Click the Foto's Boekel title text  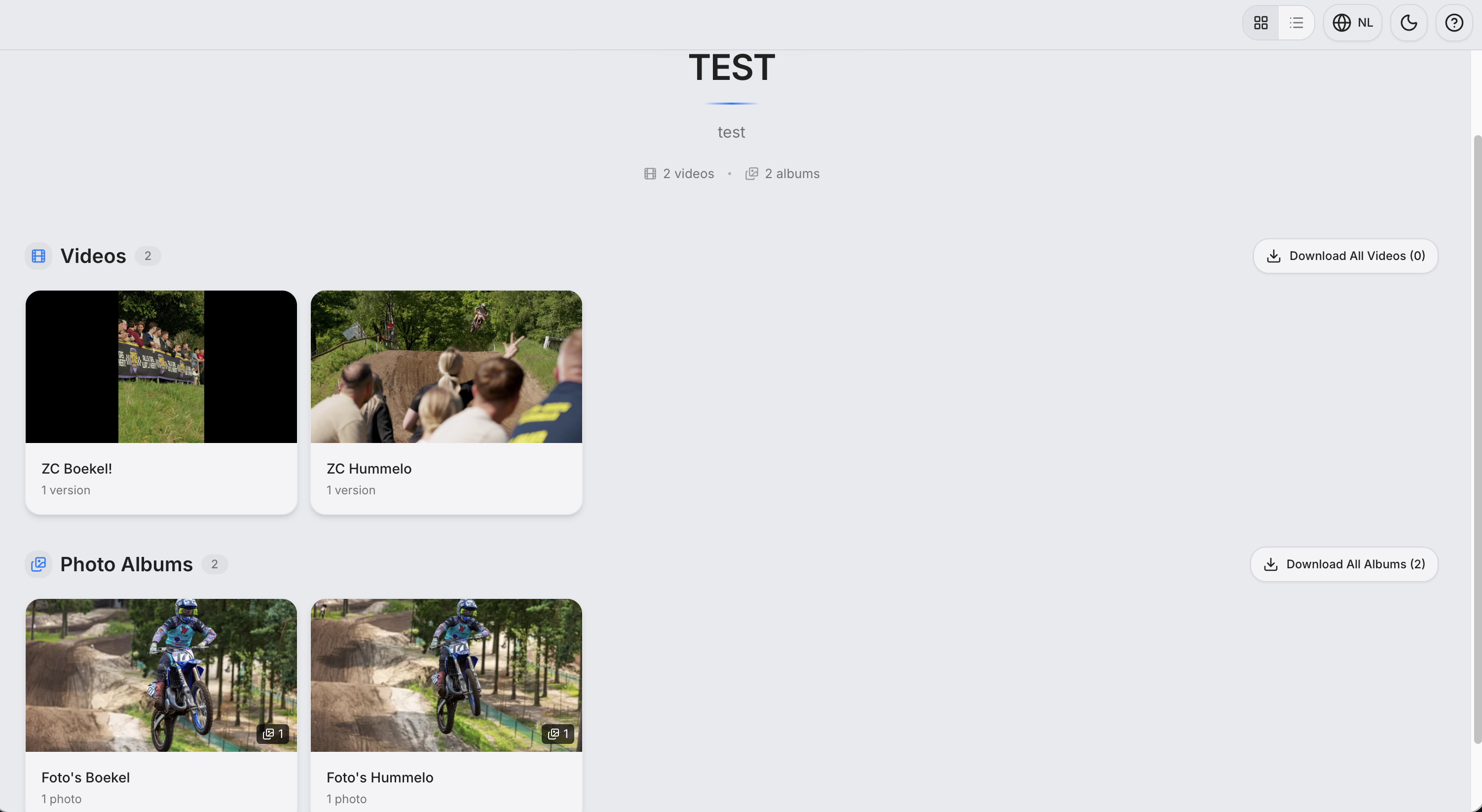coord(86,778)
